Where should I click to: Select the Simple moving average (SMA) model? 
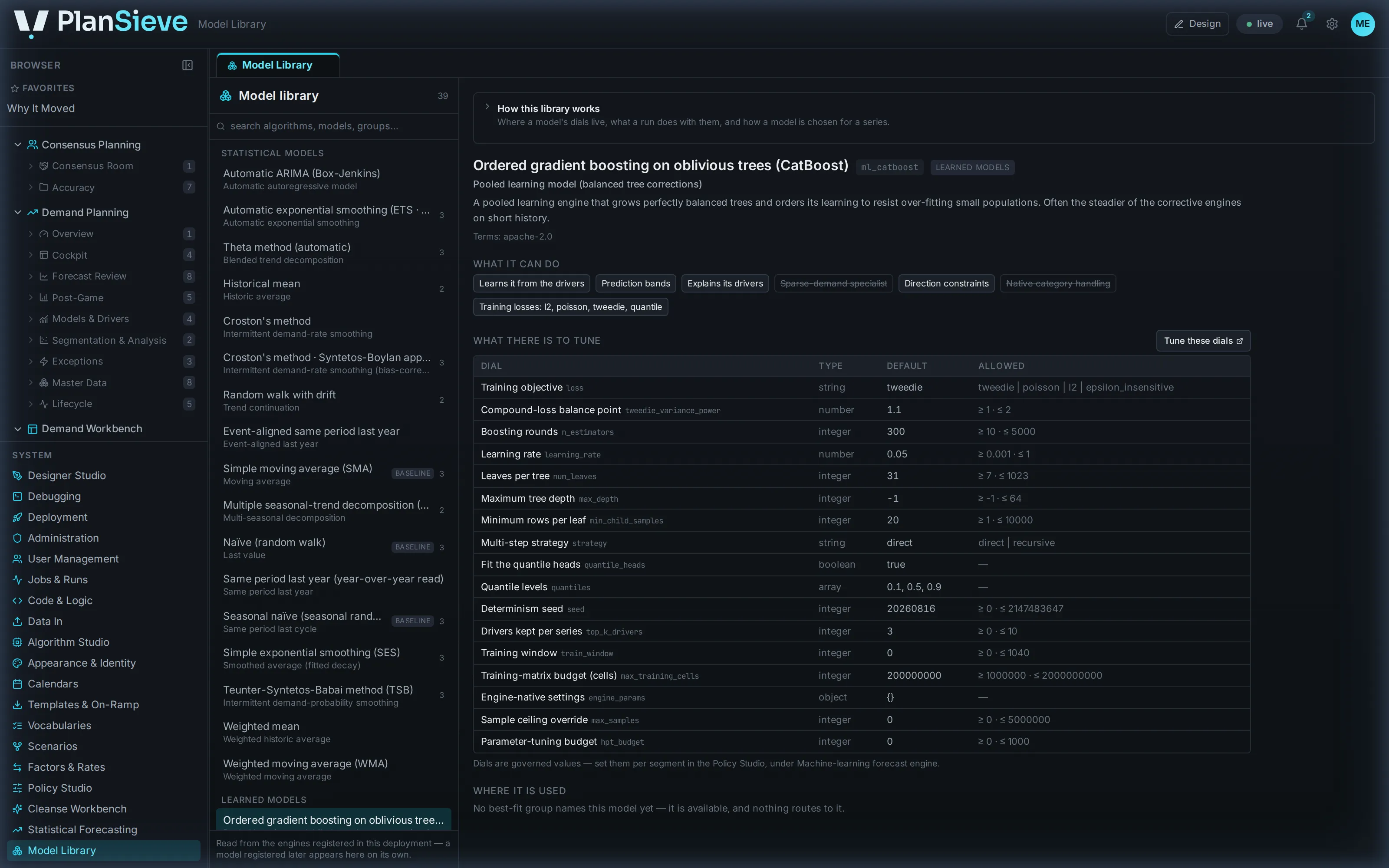point(333,474)
